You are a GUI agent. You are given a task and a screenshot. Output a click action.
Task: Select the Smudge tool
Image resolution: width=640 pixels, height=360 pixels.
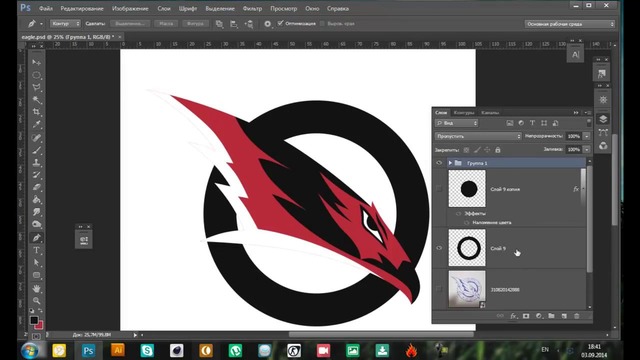tap(36, 212)
